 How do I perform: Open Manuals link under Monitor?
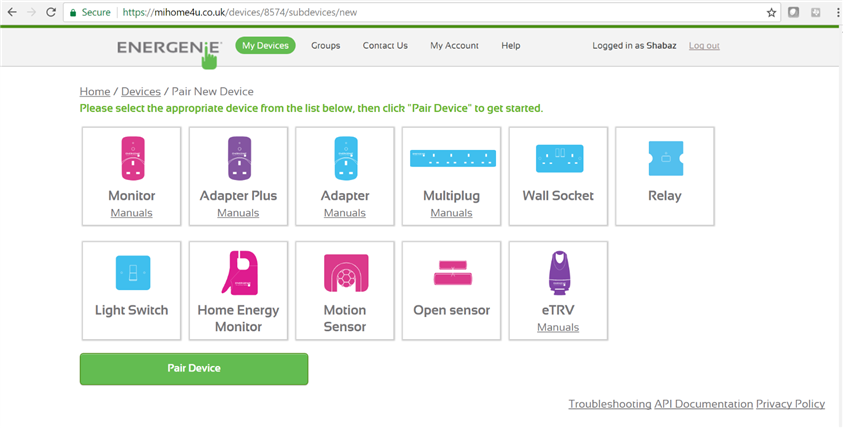[132, 213]
